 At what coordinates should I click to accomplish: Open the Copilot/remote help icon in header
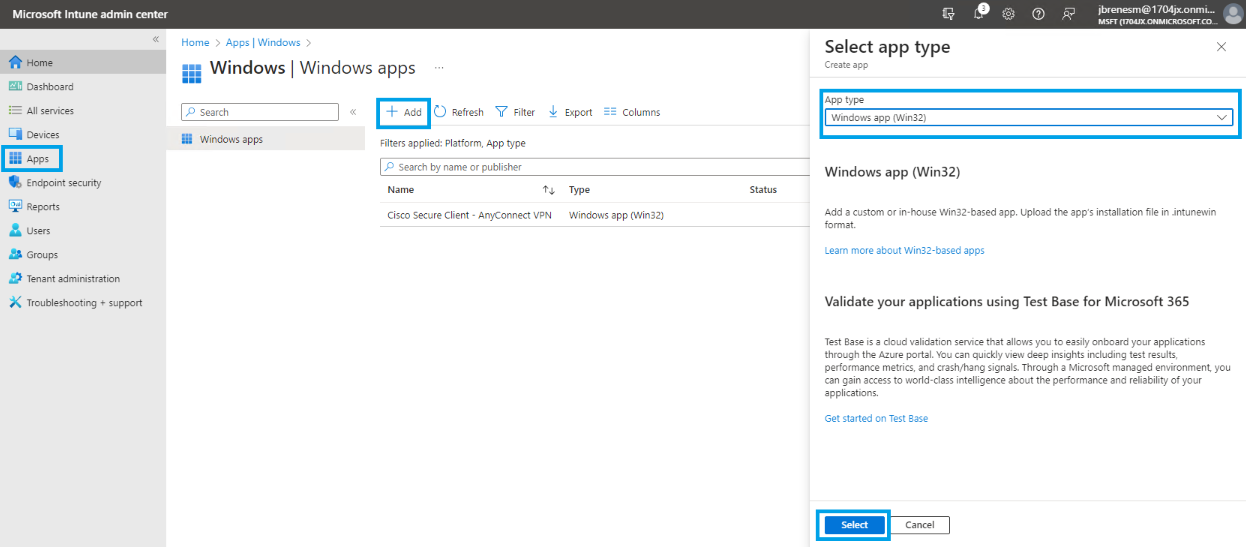coord(948,14)
